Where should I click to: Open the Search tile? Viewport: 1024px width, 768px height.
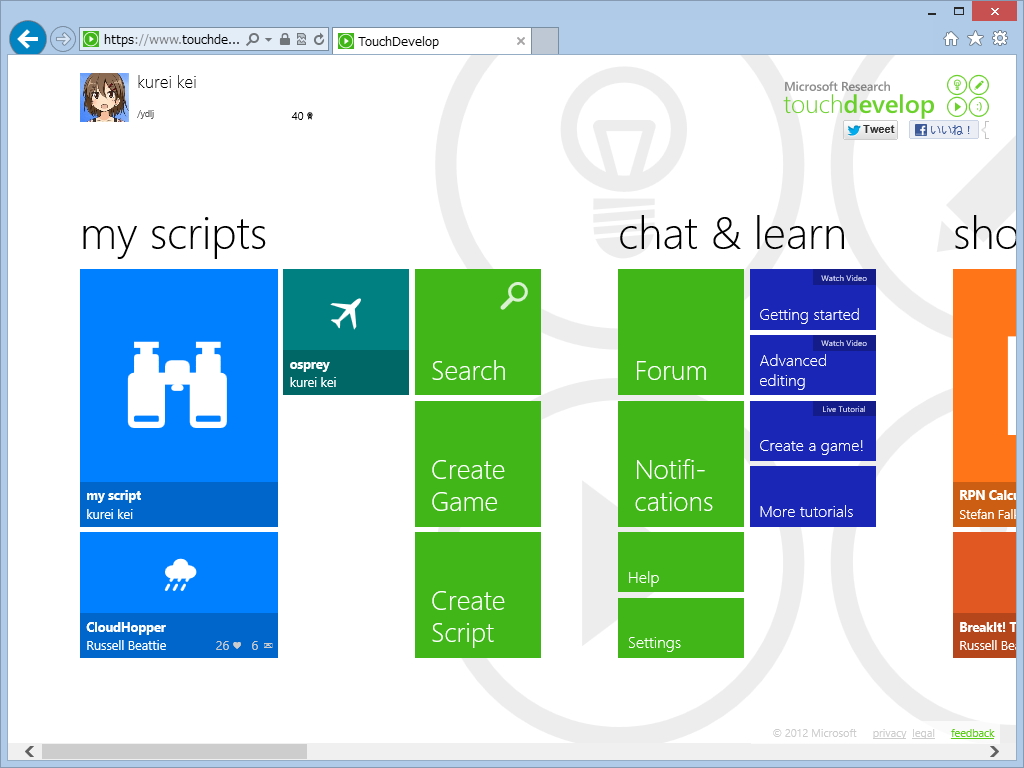pos(478,332)
